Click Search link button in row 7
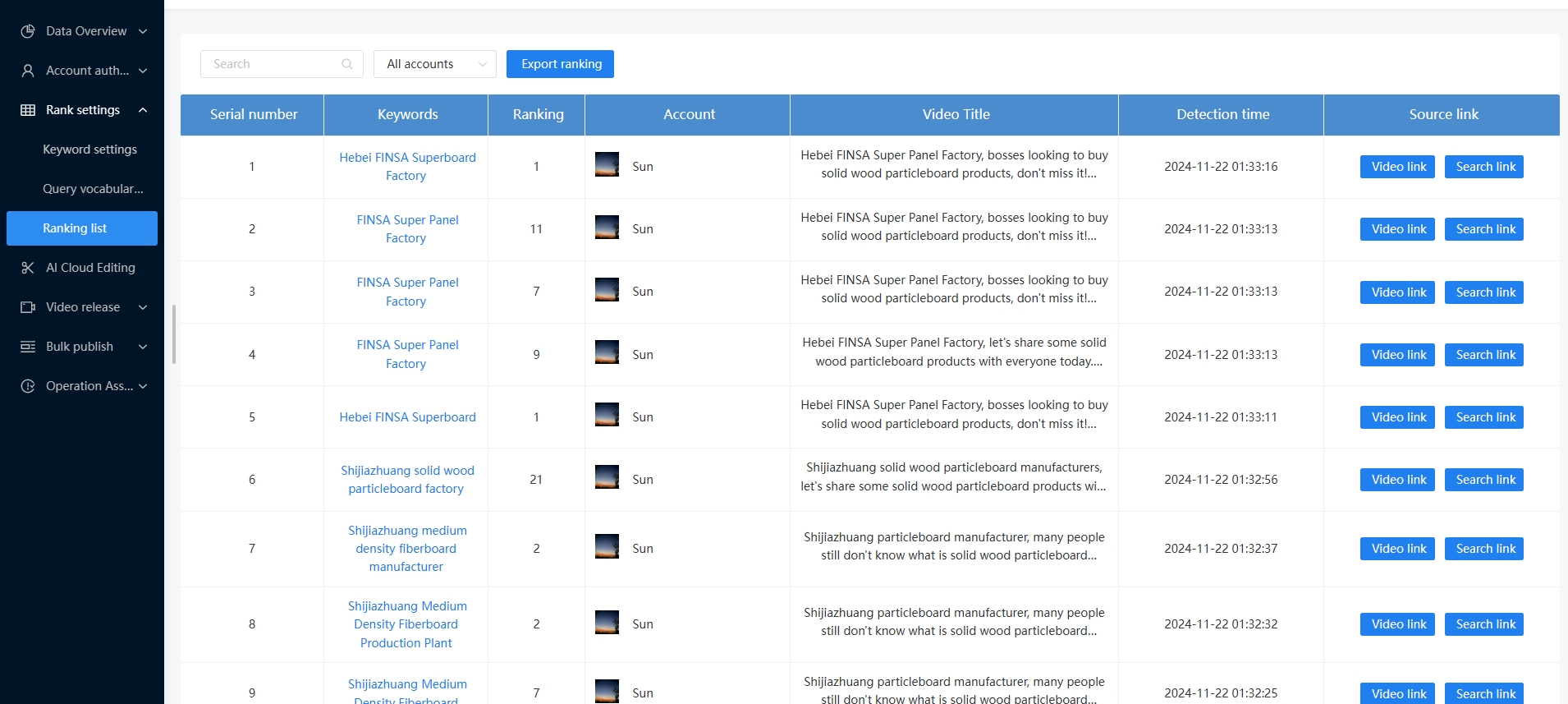Image resolution: width=1568 pixels, height=704 pixels. click(x=1484, y=549)
